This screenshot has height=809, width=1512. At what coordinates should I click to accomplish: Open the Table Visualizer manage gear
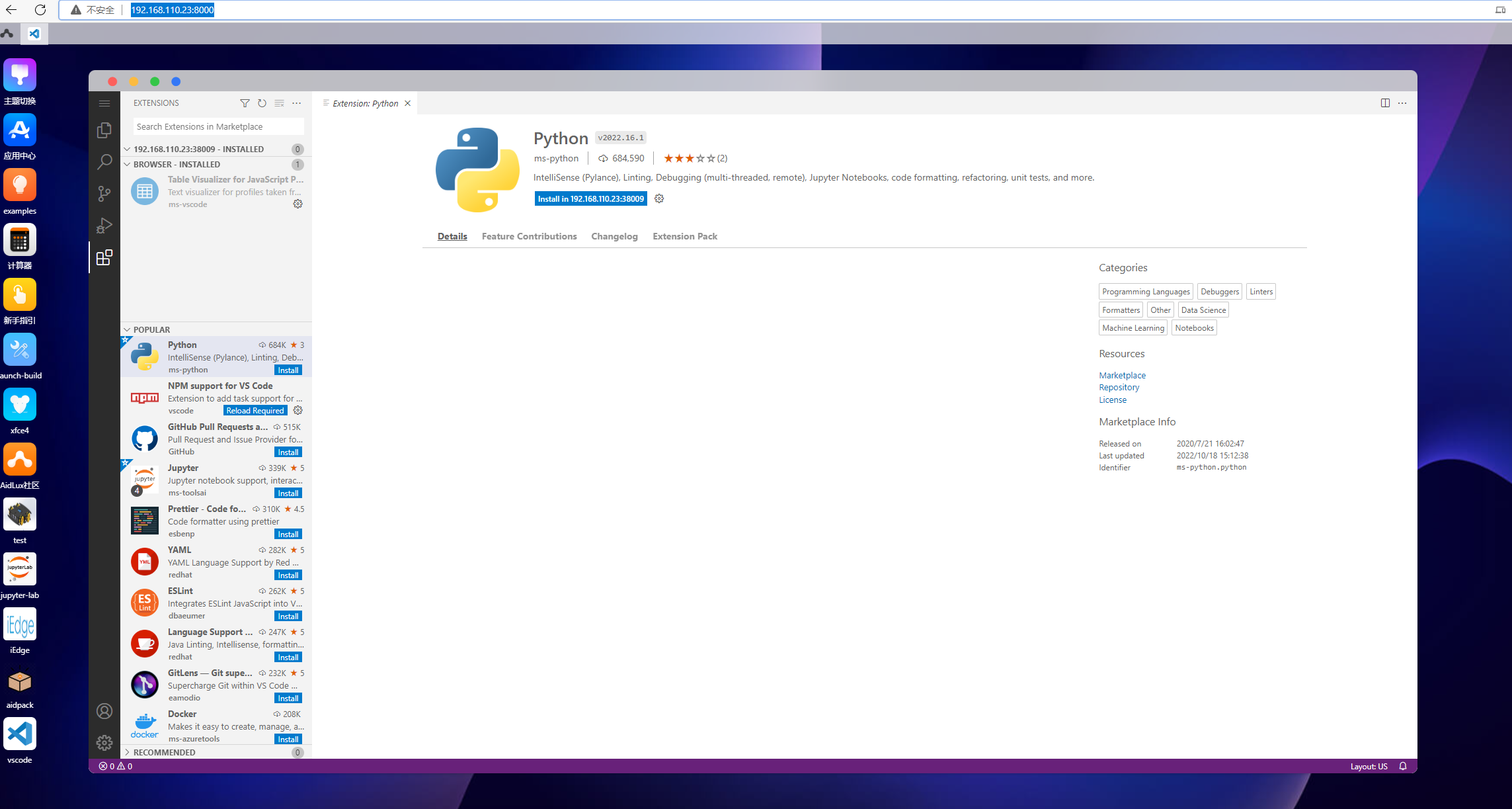tap(298, 204)
